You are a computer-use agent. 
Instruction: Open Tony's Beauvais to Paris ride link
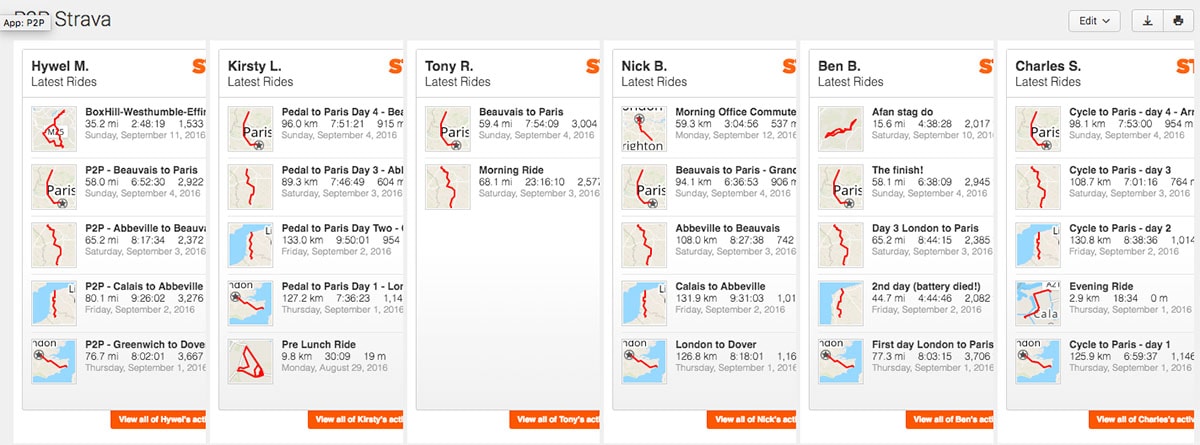521,112
